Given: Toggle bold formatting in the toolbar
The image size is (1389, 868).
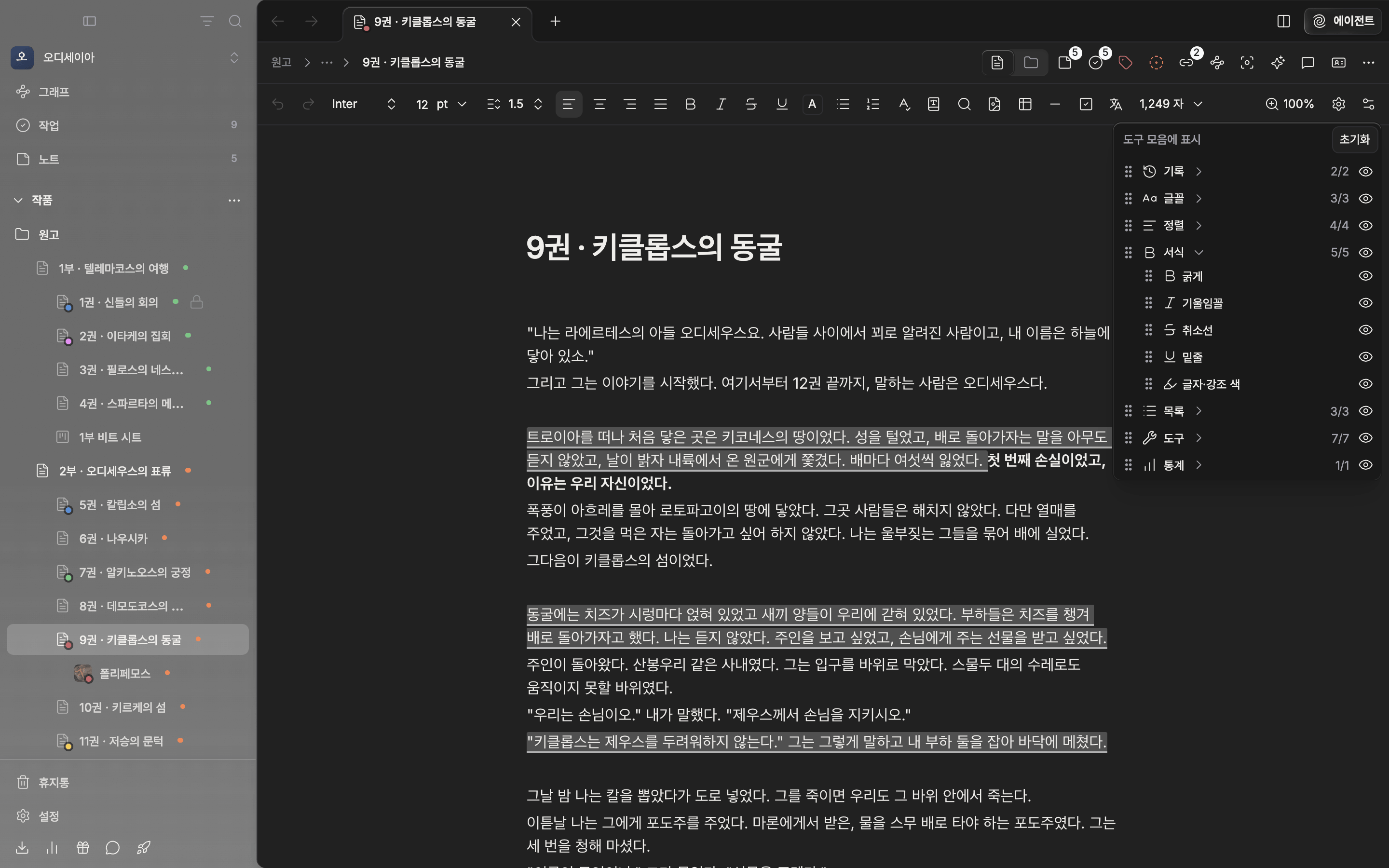Looking at the screenshot, I should [x=691, y=104].
